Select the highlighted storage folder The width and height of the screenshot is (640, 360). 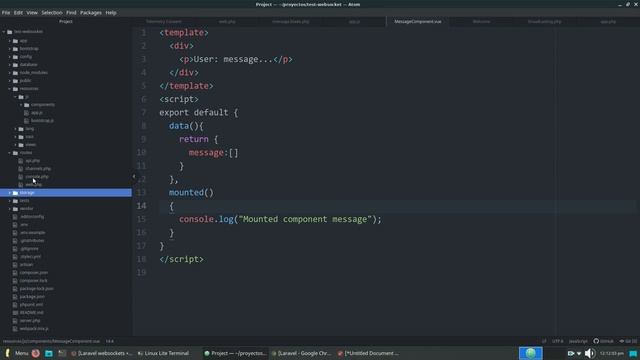(66, 193)
